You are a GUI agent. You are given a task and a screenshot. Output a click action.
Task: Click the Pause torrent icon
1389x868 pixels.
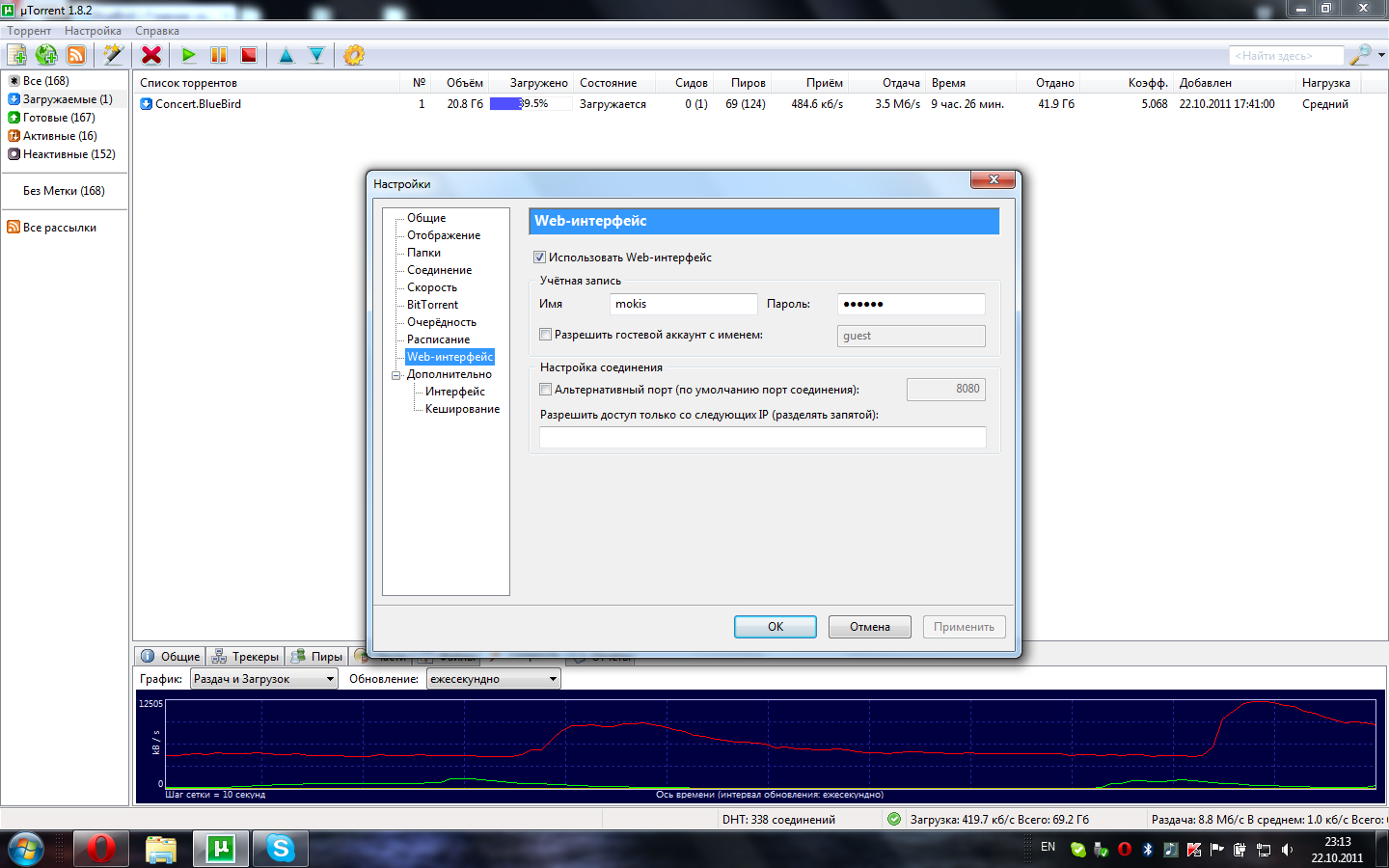pos(219,55)
